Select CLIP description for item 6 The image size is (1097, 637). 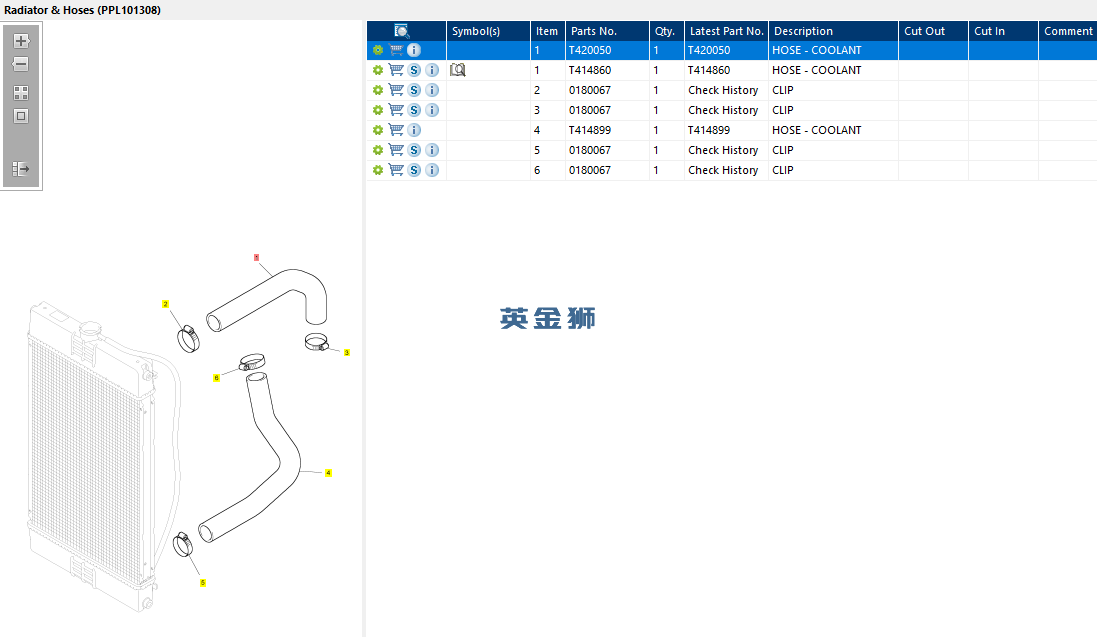pos(783,170)
